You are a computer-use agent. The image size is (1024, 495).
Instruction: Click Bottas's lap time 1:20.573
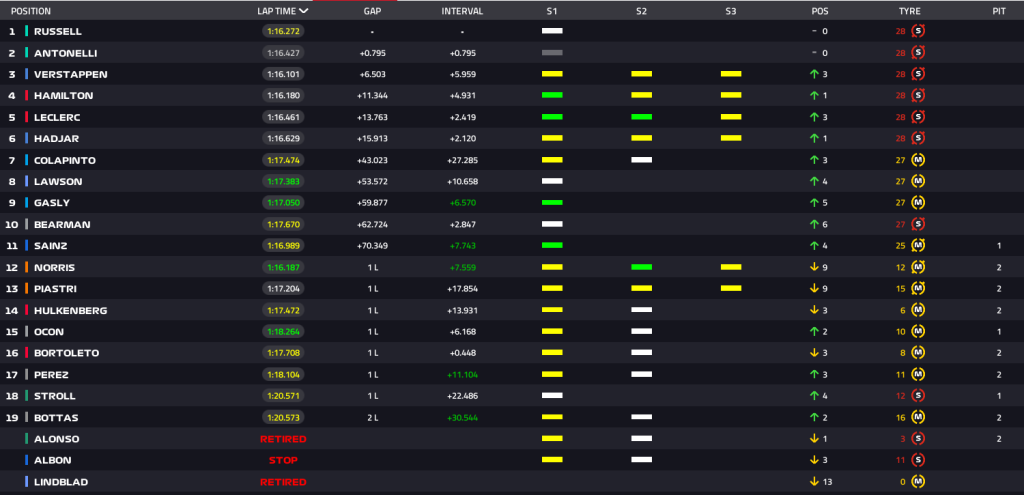pos(283,417)
